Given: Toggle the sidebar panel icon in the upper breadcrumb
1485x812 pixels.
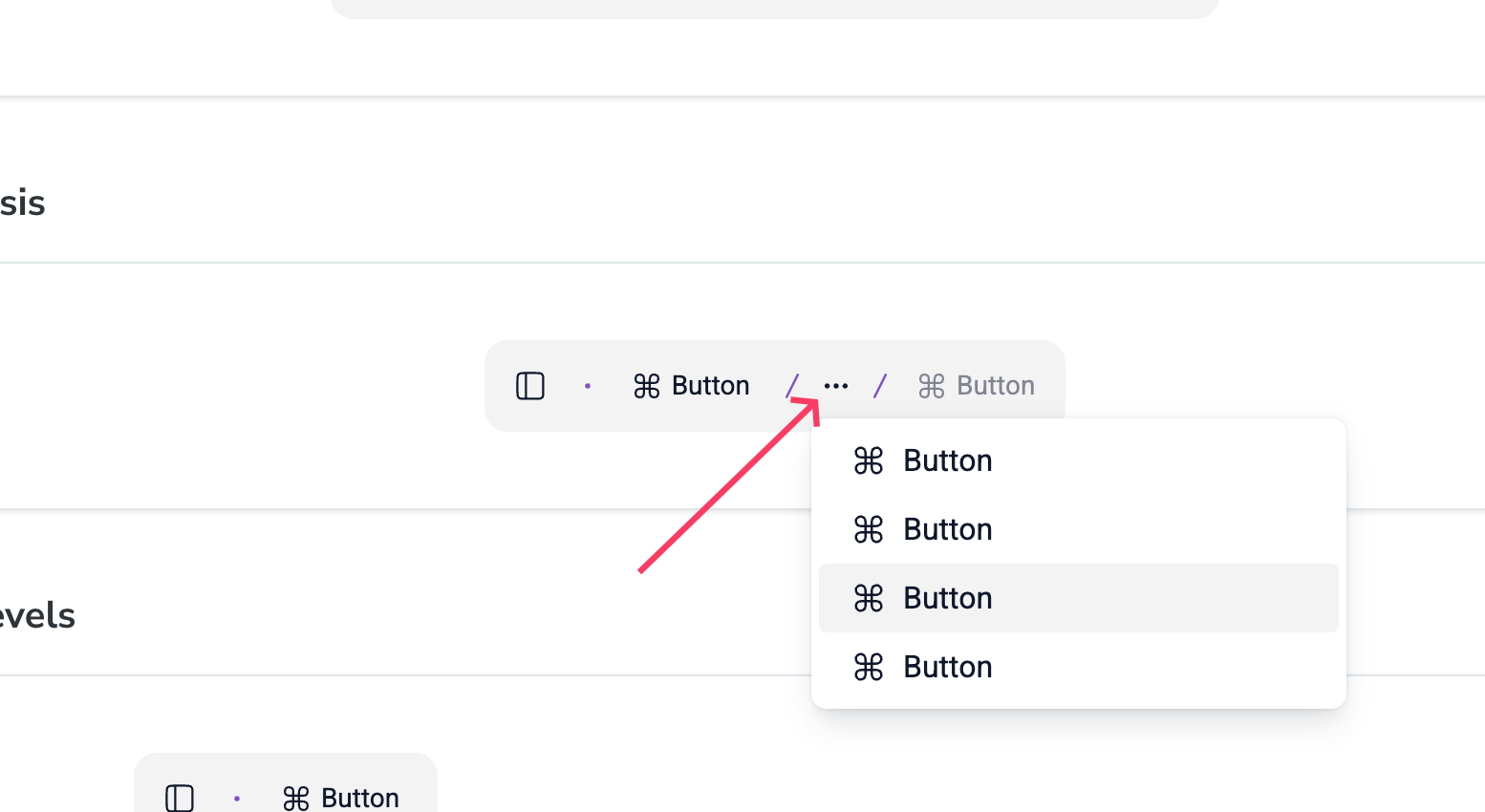Looking at the screenshot, I should click(x=530, y=386).
